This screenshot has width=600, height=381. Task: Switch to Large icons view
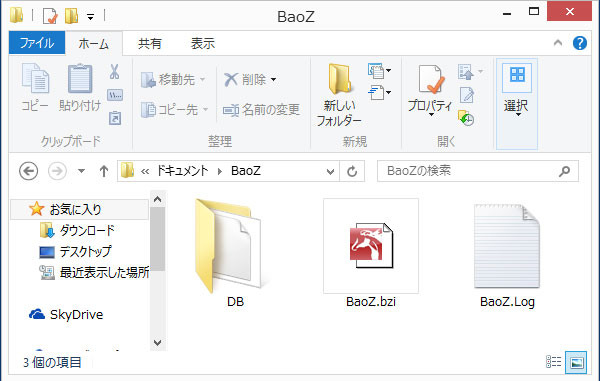tap(576, 362)
